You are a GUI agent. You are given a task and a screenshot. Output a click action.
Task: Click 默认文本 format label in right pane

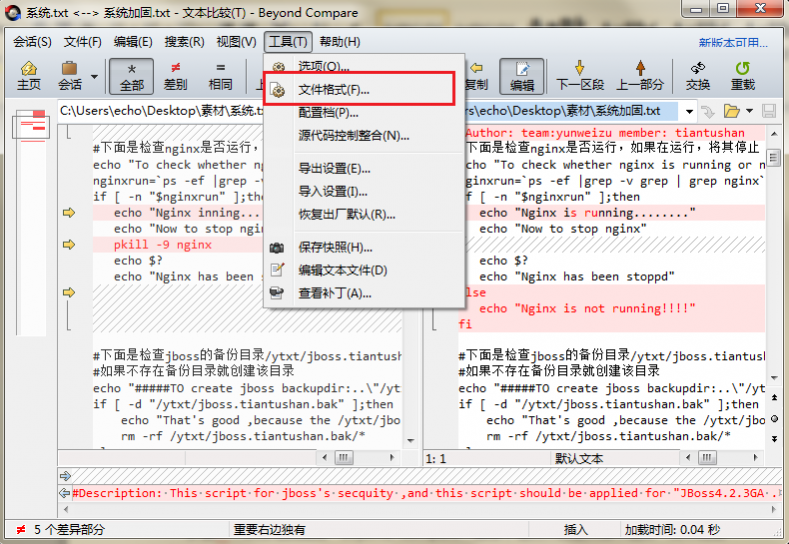pos(579,458)
